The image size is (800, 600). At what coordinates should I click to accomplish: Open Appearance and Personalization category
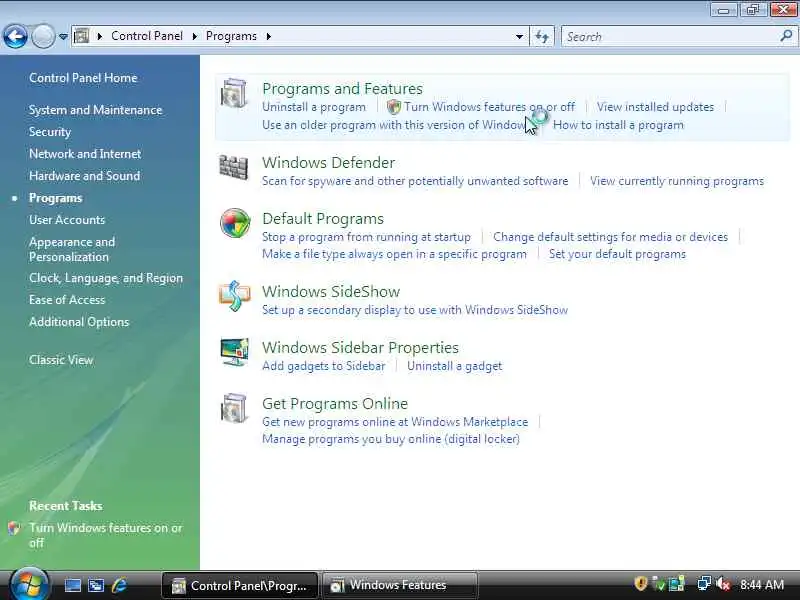pos(72,249)
